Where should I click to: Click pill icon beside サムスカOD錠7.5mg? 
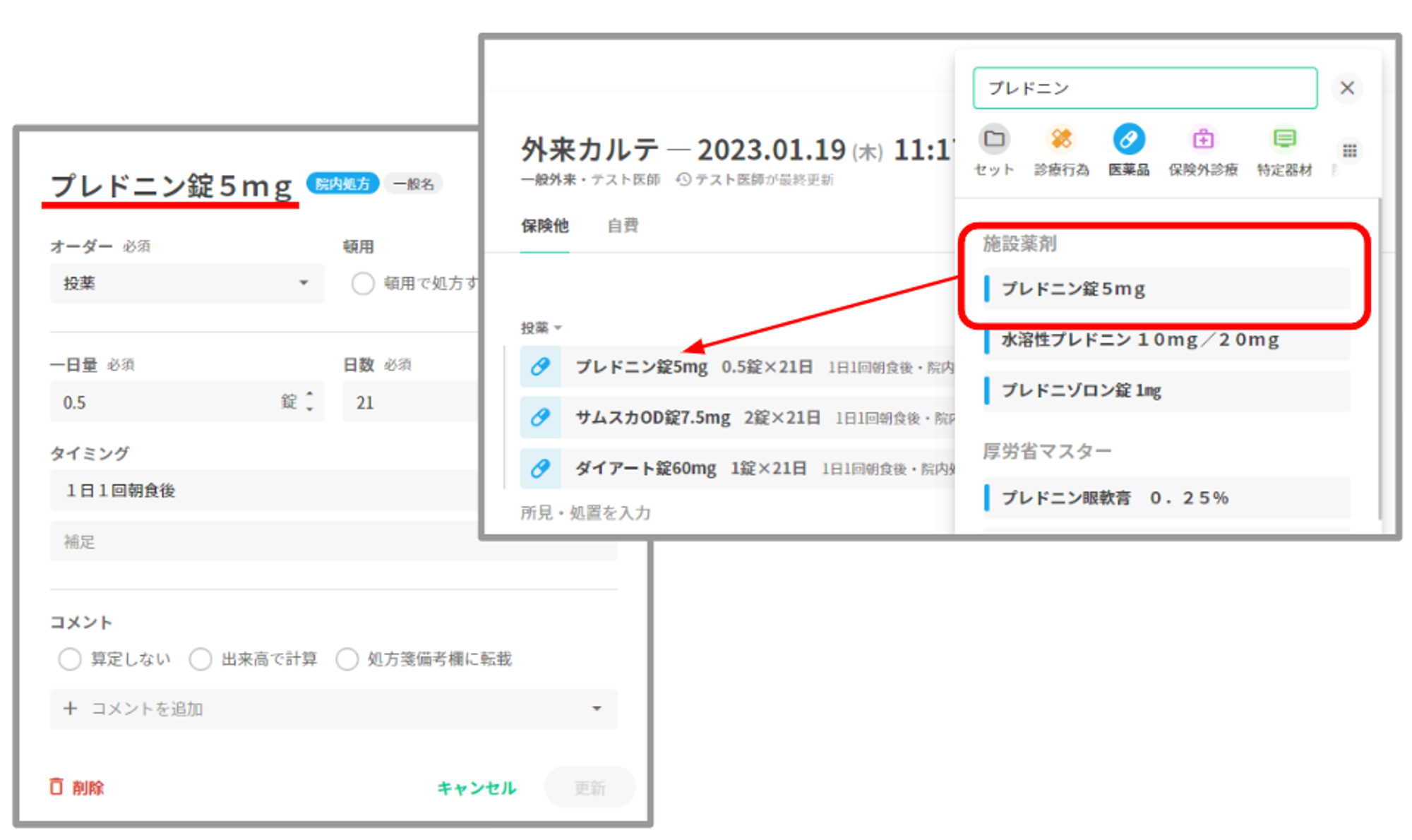pos(540,417)
